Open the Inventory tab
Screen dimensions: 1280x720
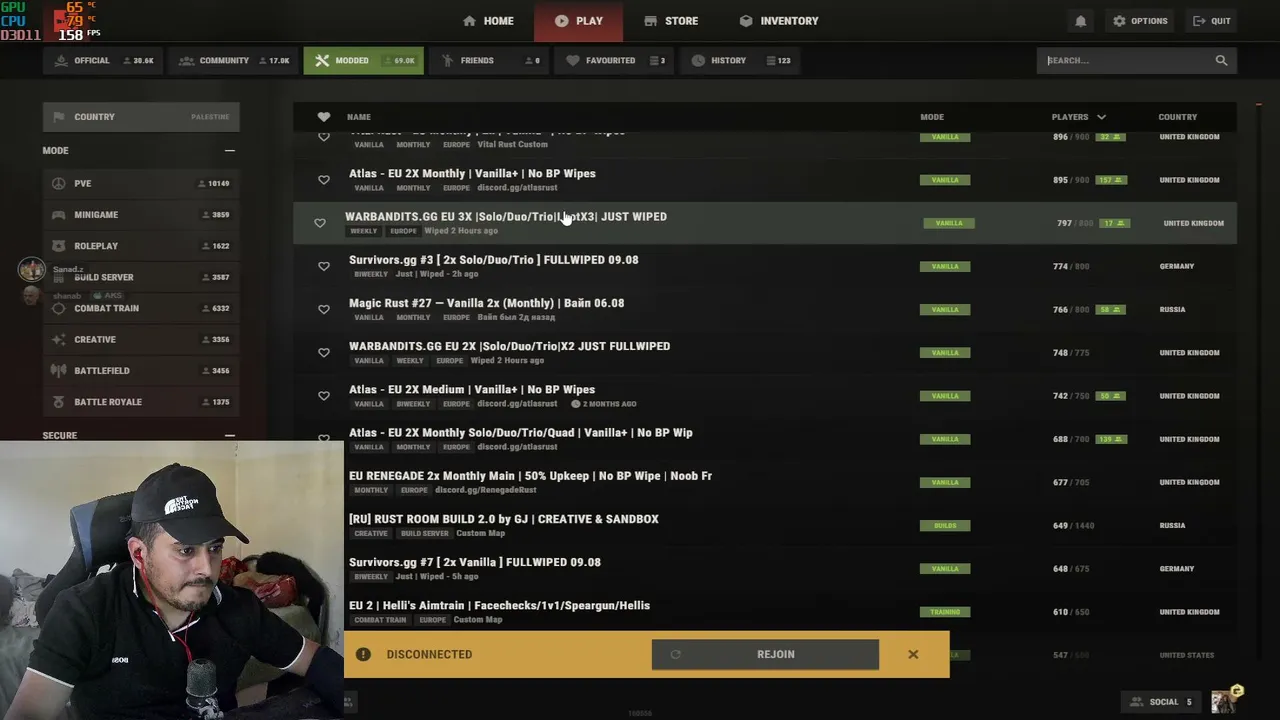click(x=779, y=21)
